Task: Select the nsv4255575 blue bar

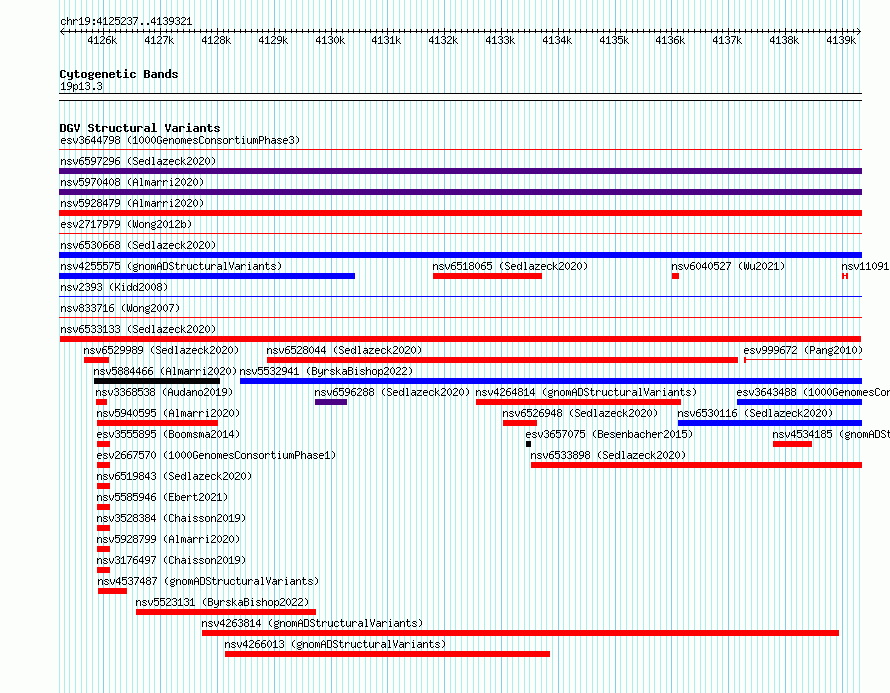Action: point(207,276)
